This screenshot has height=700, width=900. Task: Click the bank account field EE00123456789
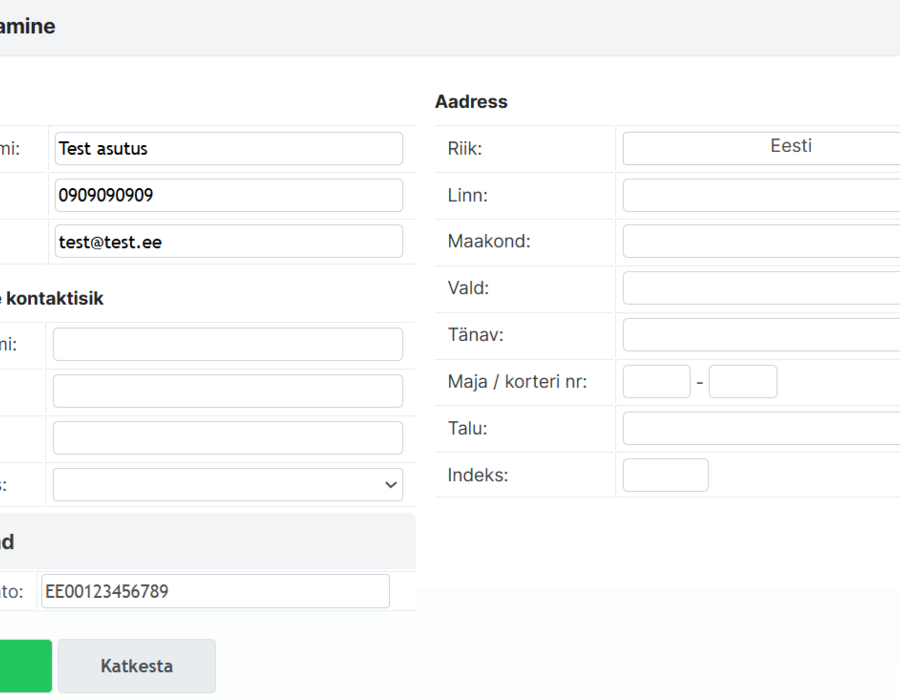click(x=215, y=591)
